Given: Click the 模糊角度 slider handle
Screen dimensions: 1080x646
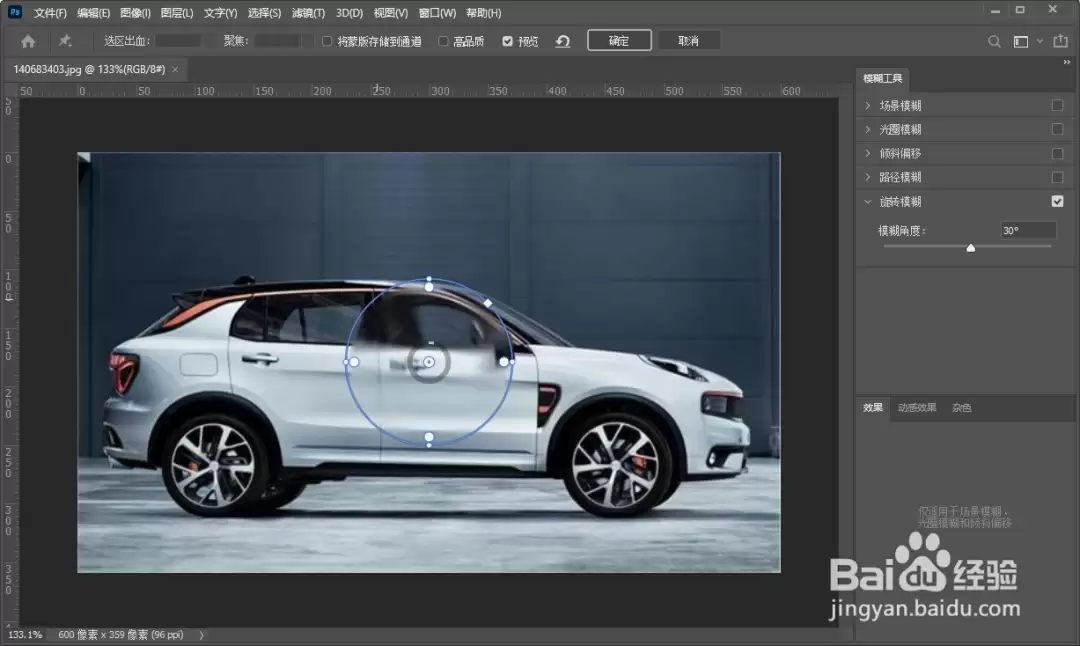Looking at the screenshot, I should (x=970, y=248).
